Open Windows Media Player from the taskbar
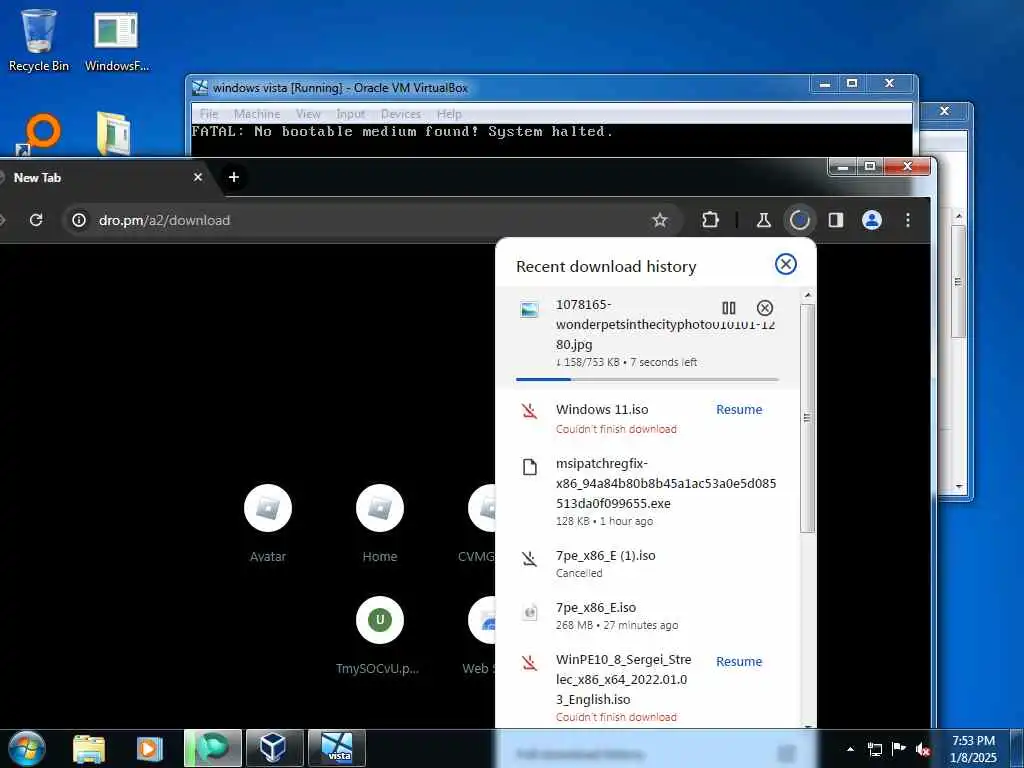 (x=149, y=749)
